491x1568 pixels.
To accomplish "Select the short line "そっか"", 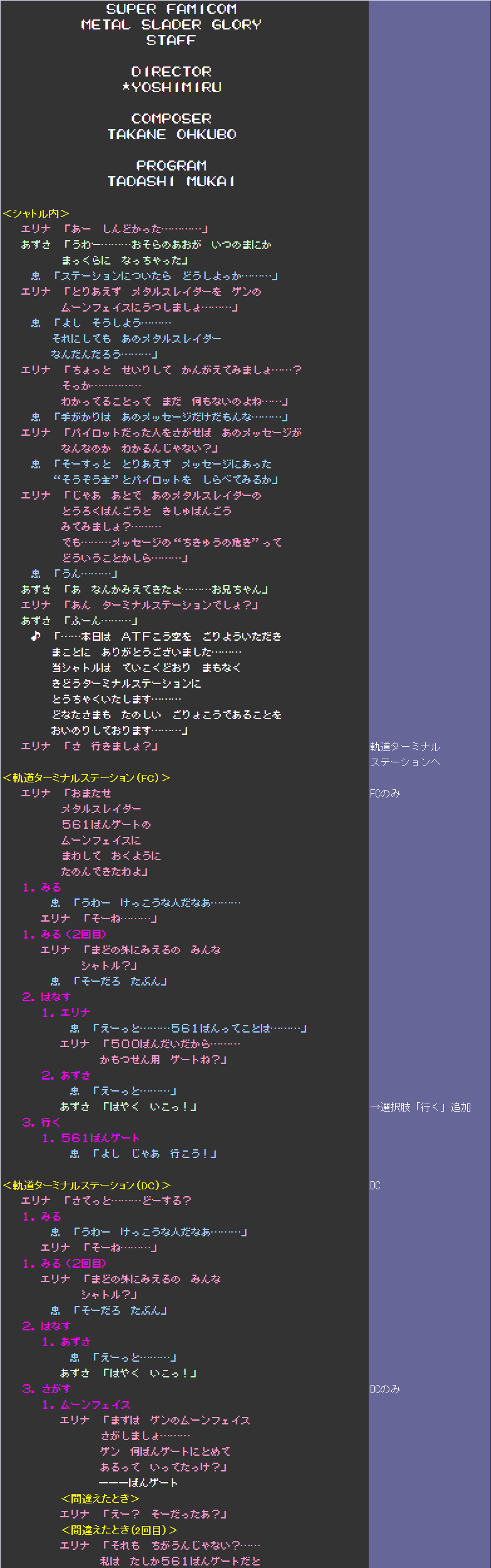I will 102,386.
